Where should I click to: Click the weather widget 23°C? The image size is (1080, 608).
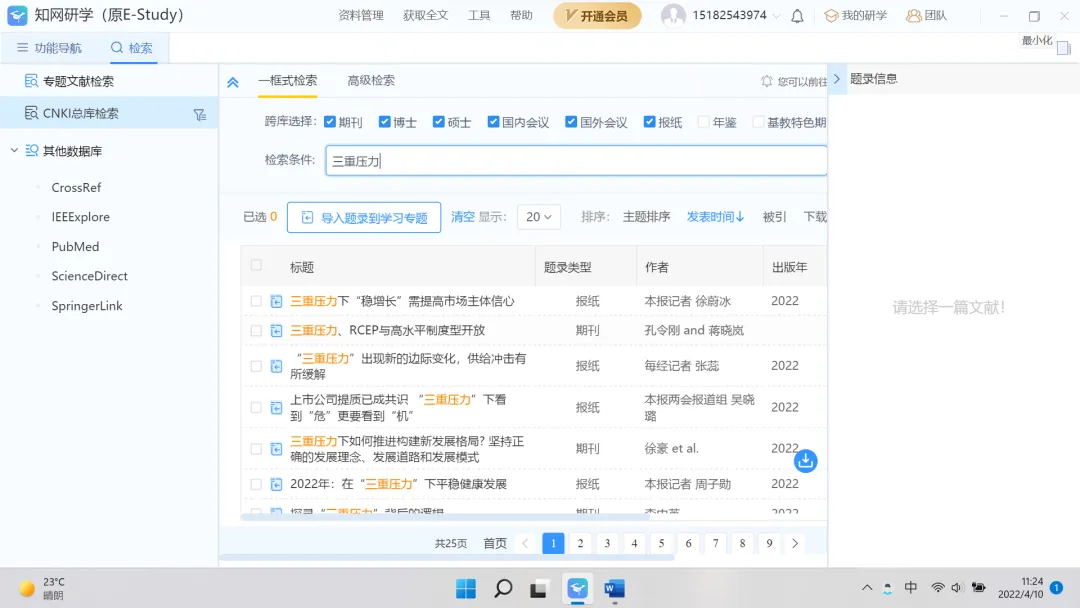tap(43, 588)
